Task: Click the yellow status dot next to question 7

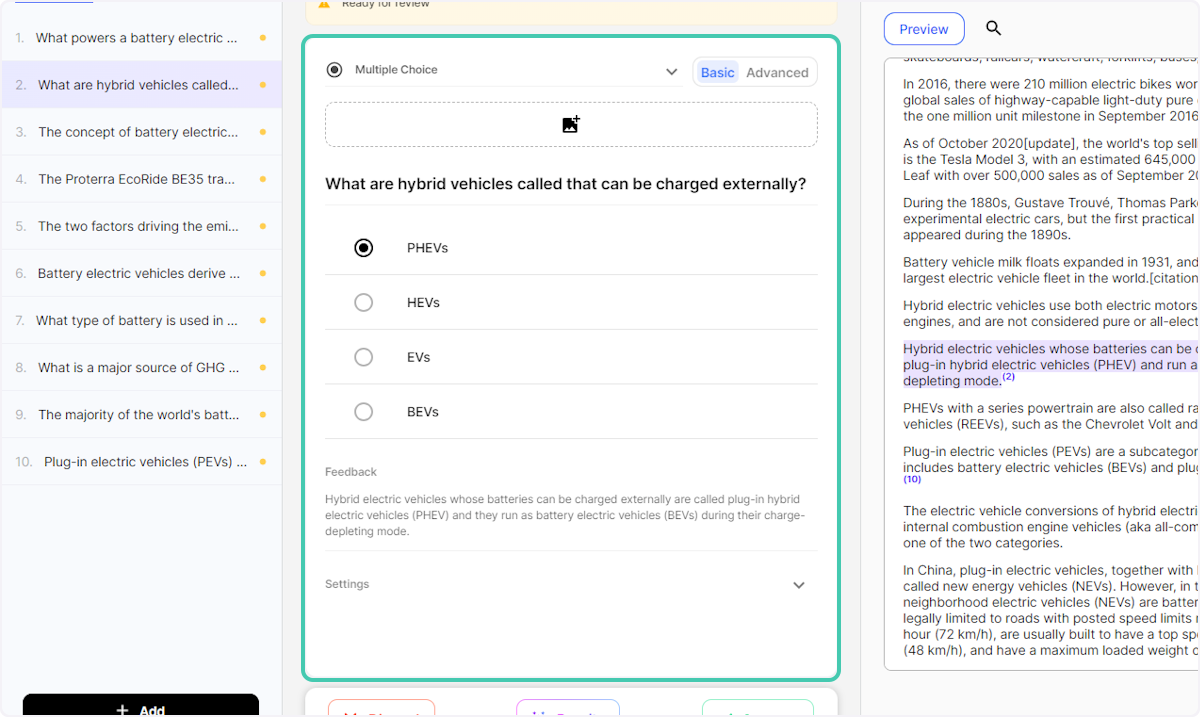Action: pyautogui.click(x=263, y=320)
